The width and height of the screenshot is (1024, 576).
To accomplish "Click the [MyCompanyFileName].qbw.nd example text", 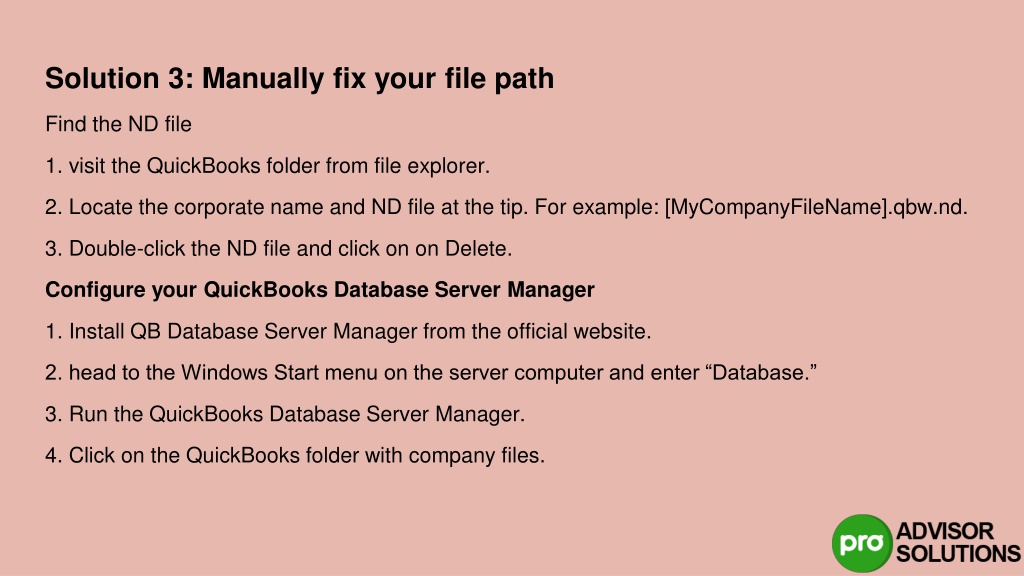I will pyautogui.click(x=816, y=207).
